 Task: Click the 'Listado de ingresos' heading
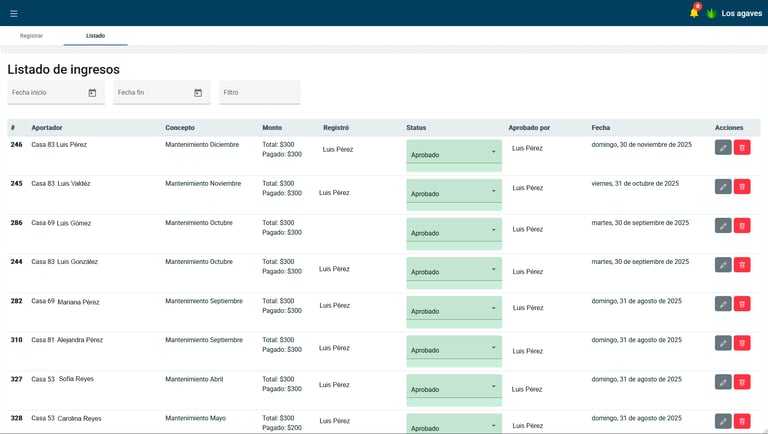coord(64,70)
